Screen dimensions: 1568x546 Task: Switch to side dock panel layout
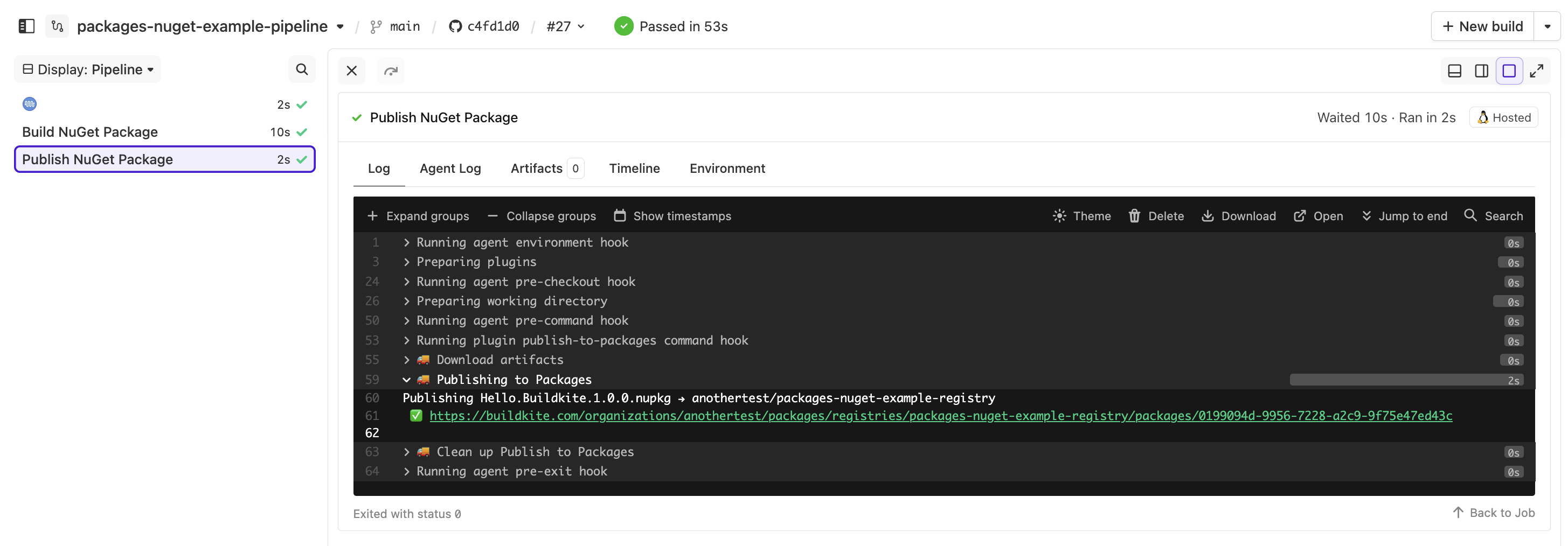click(1482, 71)
